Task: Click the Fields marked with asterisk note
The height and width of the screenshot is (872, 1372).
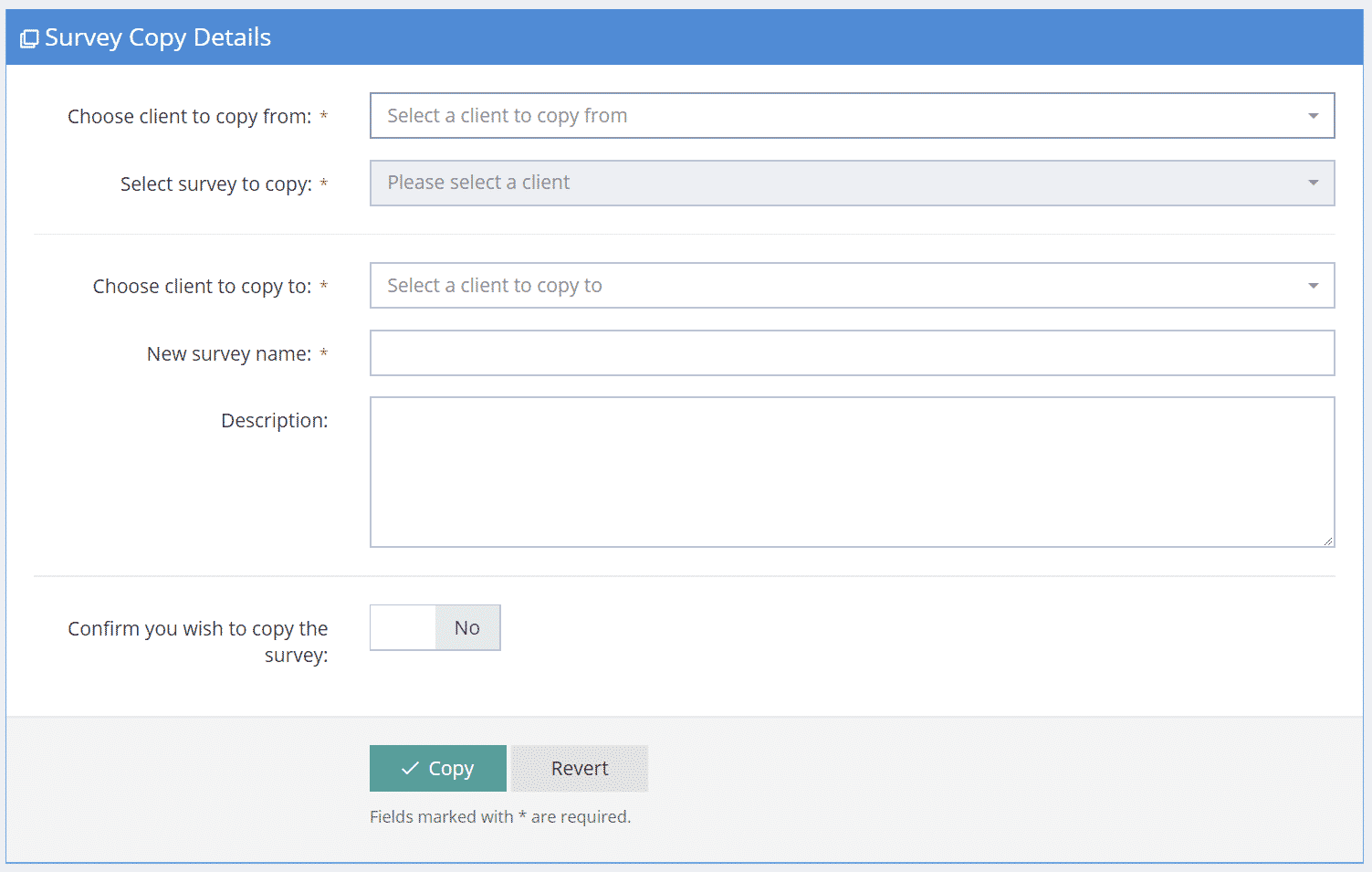Action: [x=500, y=816]
